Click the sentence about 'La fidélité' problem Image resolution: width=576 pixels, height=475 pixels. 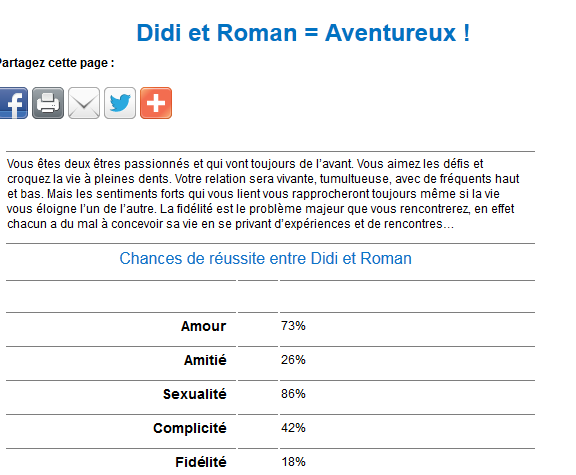pos(303,216)
